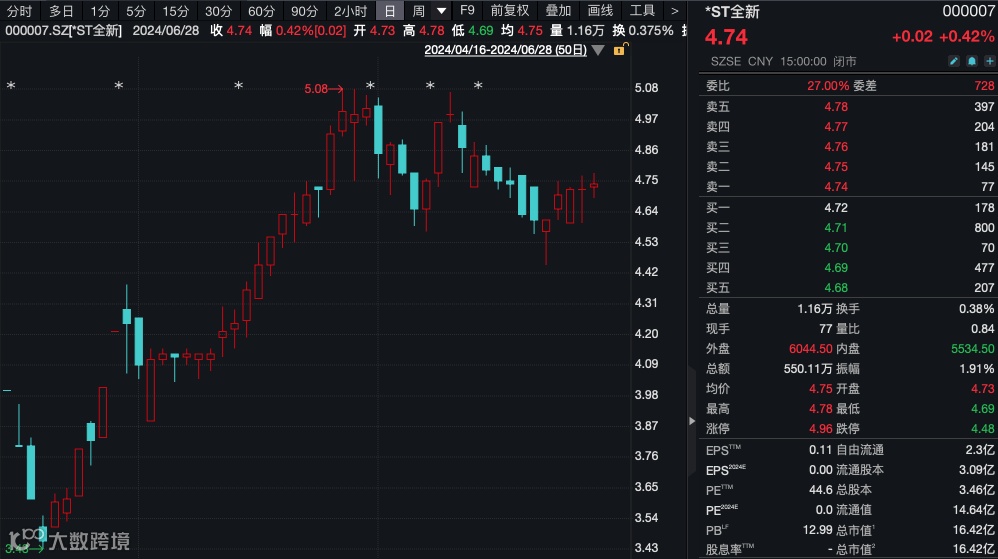Select the 15分 period tab
998x559 pixels.
pyautogui.click(x=176, y=11)
